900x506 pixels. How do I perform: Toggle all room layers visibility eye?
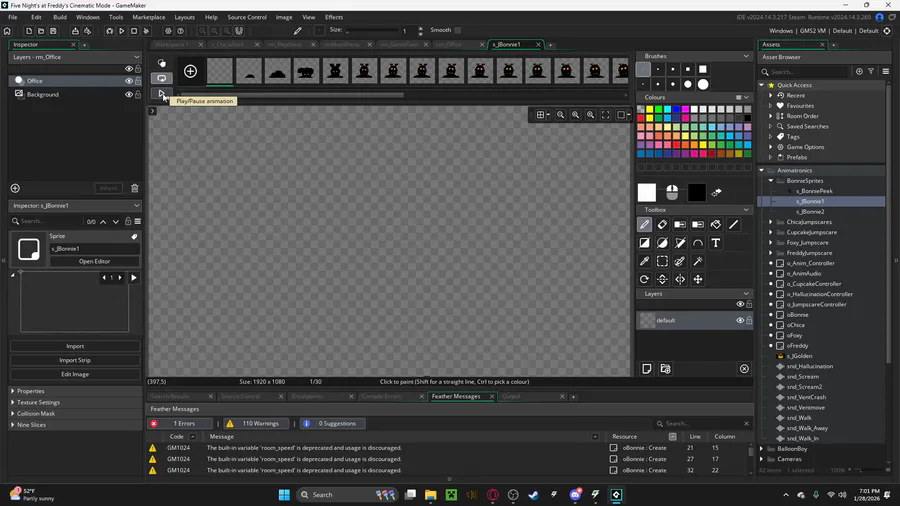click(x=129, y=69)
